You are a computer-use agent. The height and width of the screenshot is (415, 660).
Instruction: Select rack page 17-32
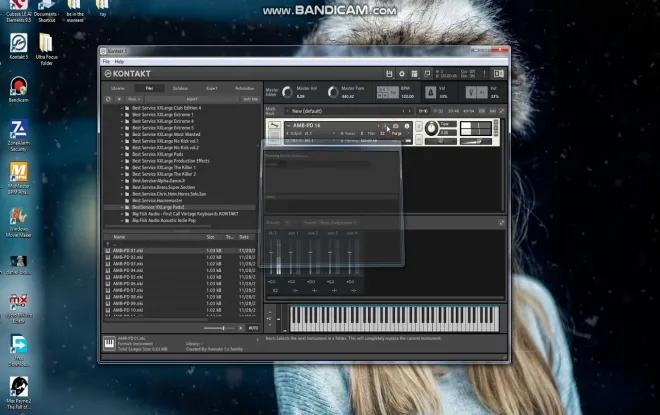[438, 111]
